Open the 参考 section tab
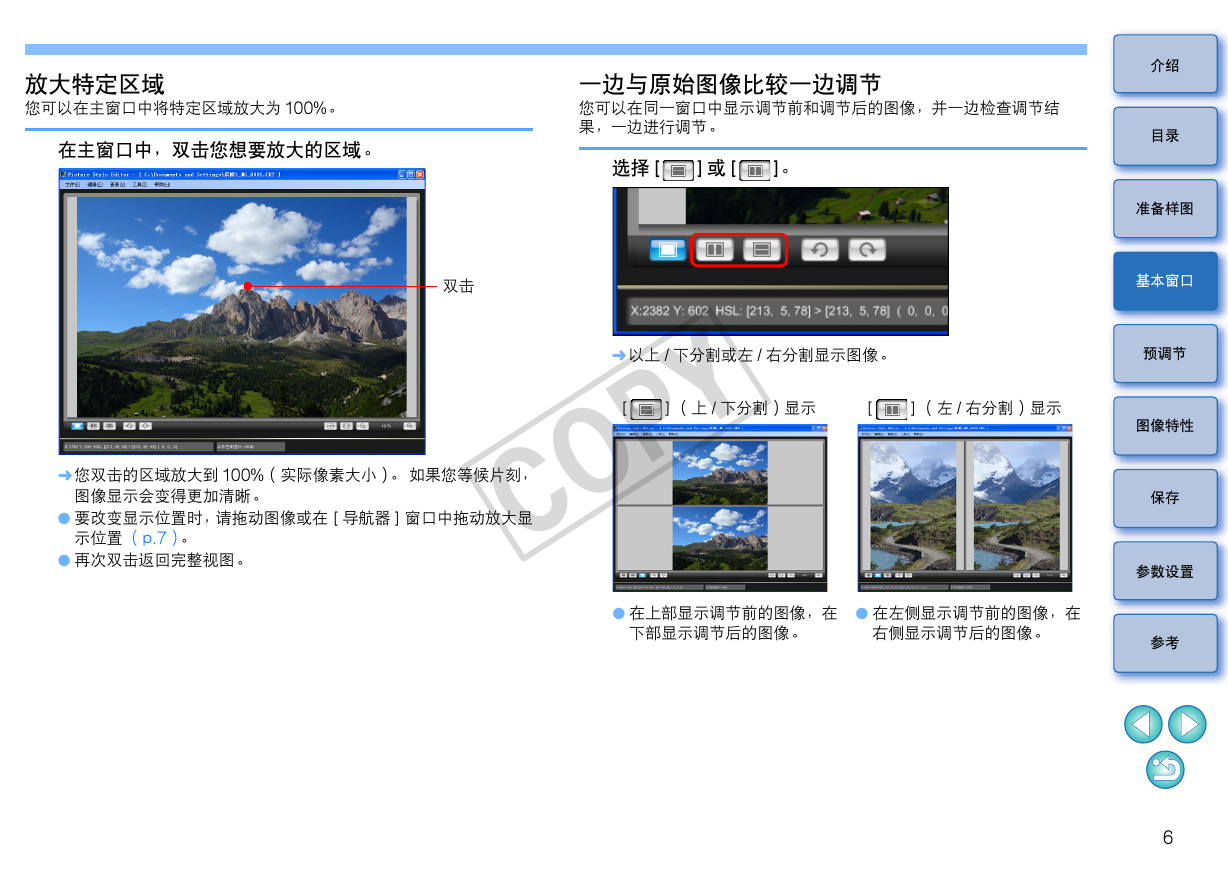This screenshot has height=869, width=1228. tap(1165, 643)
